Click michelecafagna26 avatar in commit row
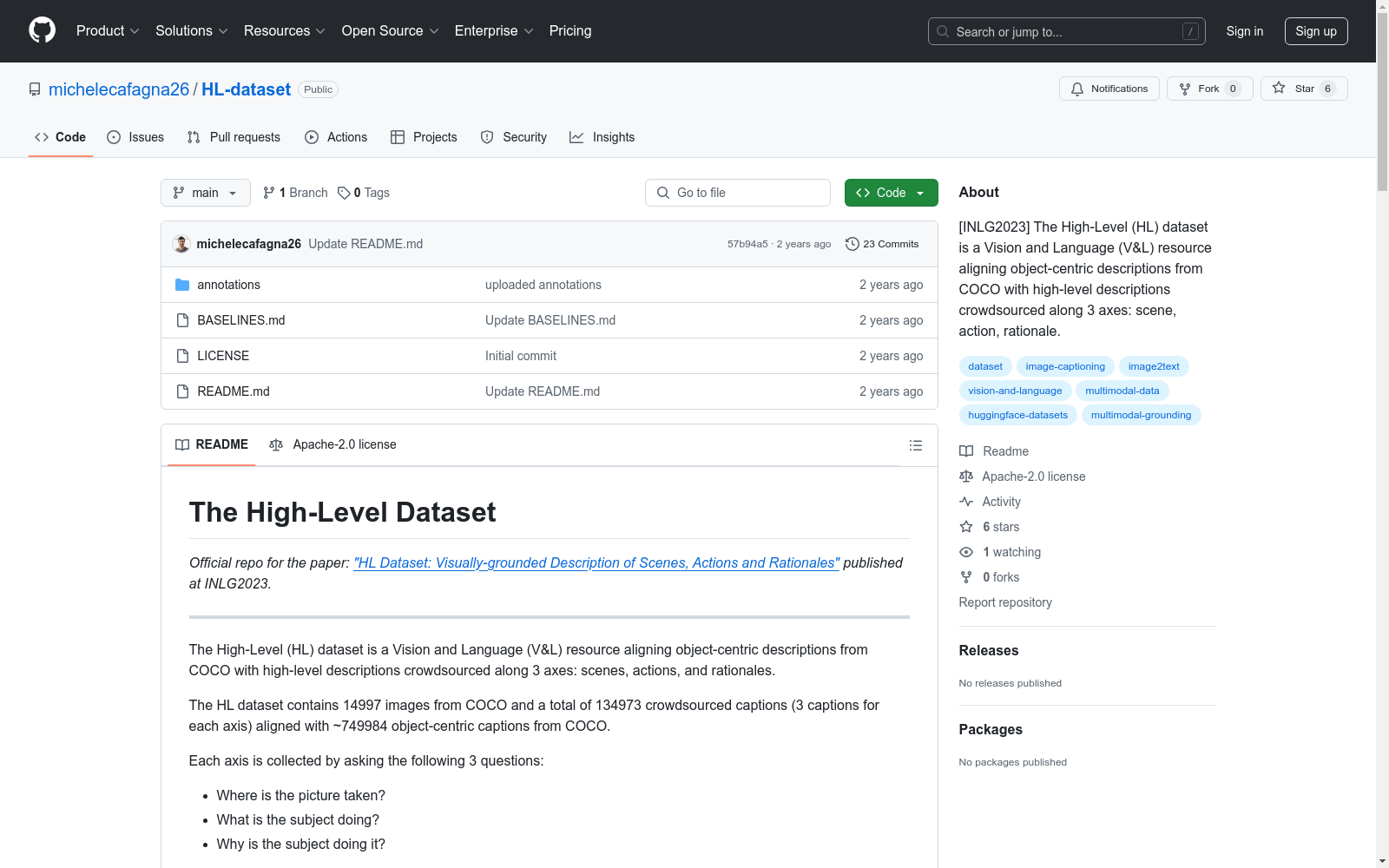 click(x=181, y=244)
